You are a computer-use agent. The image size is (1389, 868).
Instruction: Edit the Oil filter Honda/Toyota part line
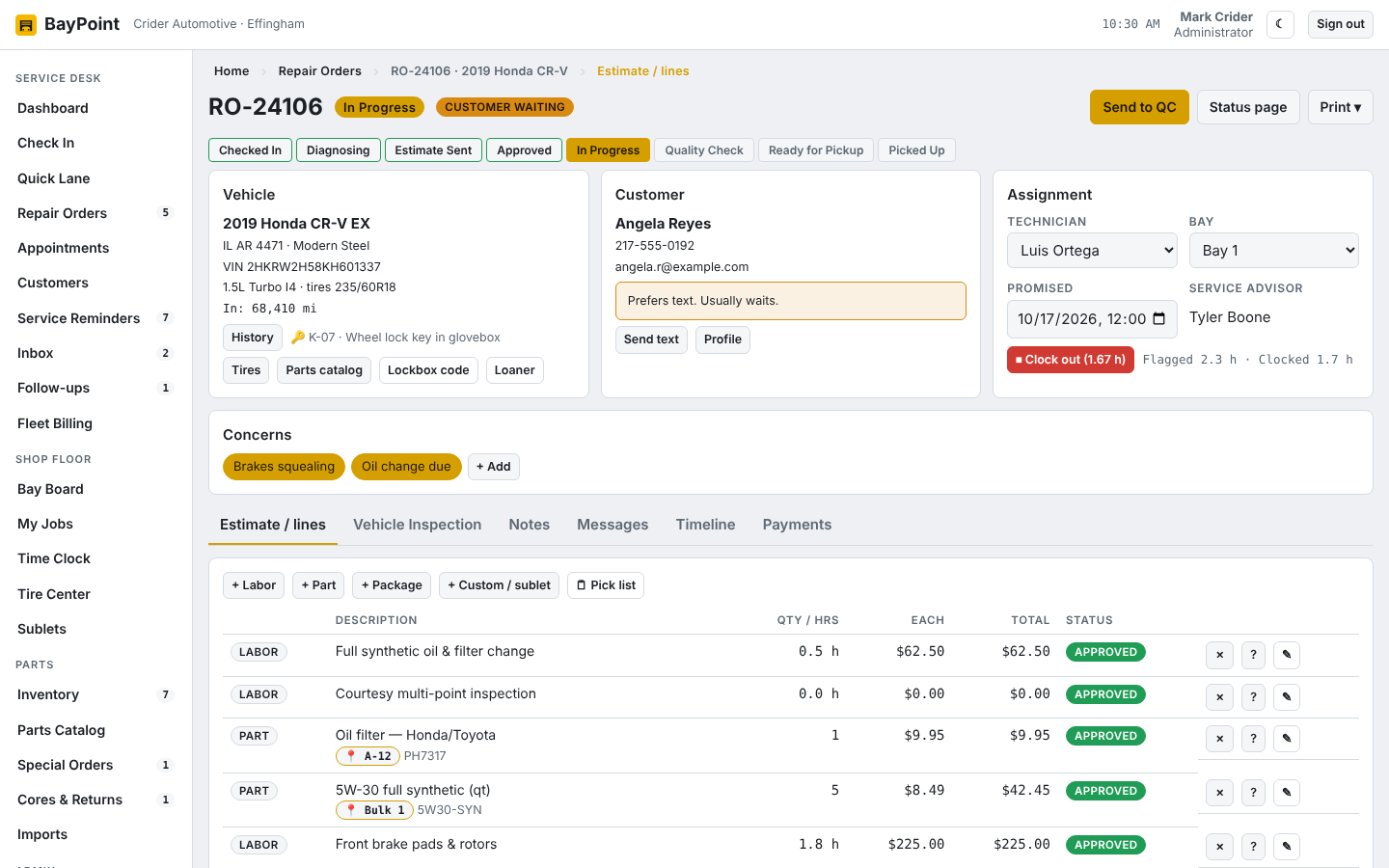1287,739
